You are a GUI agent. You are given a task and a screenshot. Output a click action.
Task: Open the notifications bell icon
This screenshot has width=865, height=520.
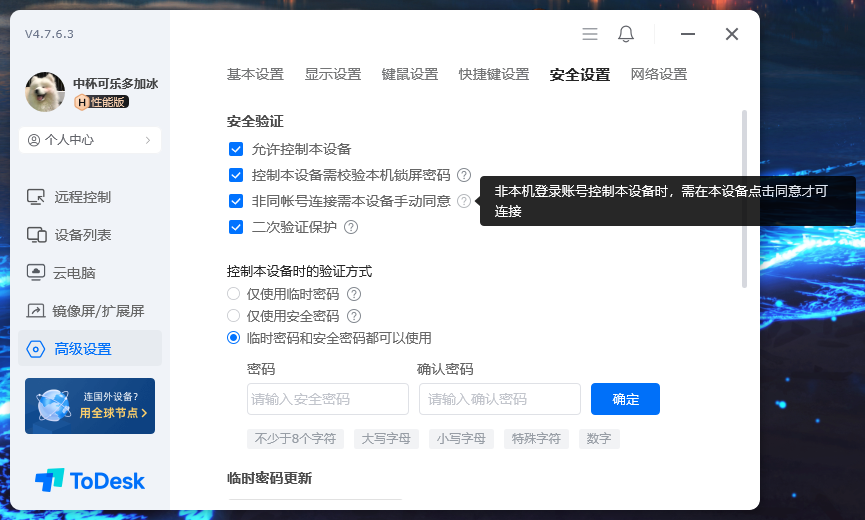(x=626, y=34)
